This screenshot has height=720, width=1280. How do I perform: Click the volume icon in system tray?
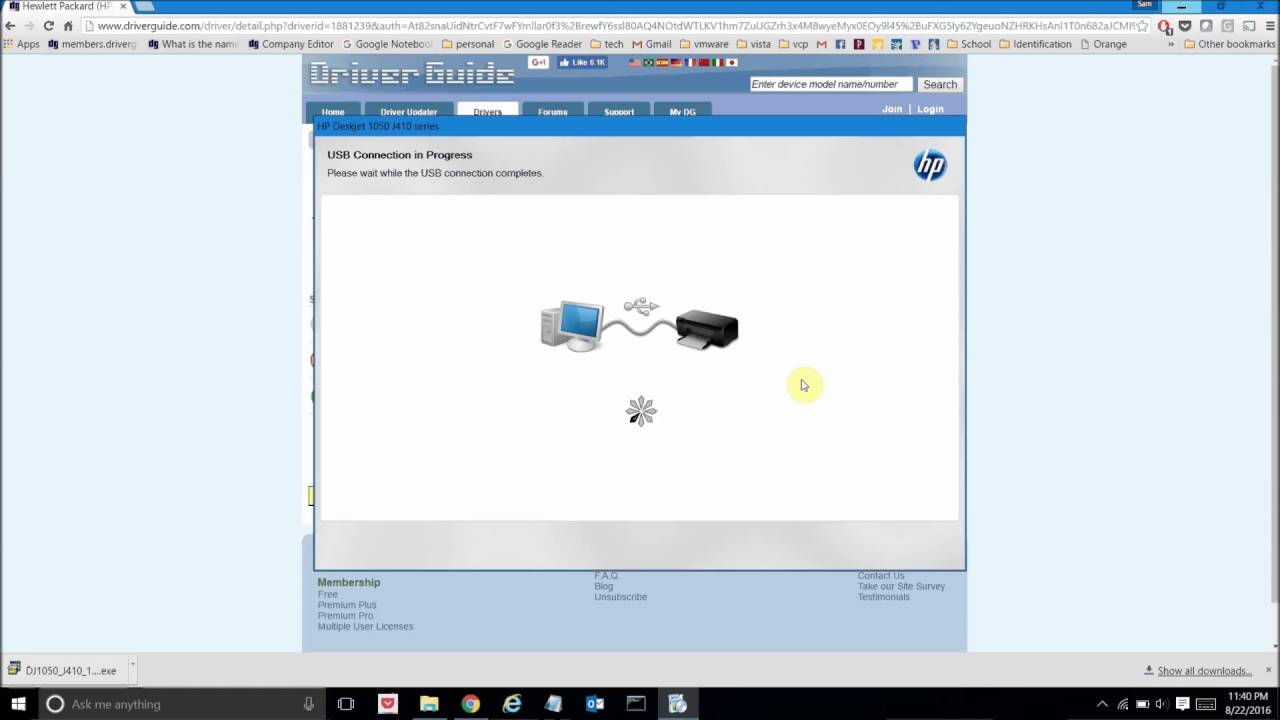1161,704
